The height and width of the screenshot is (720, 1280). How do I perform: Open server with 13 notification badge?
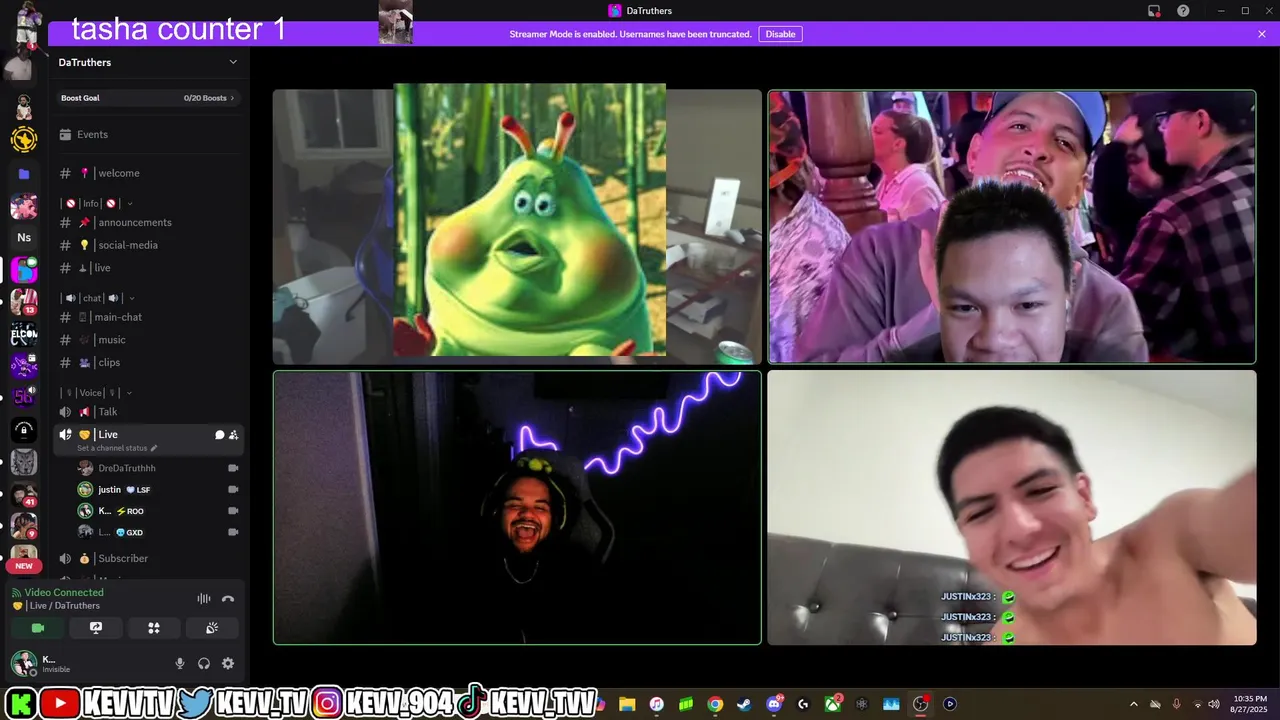coord(24,302)
